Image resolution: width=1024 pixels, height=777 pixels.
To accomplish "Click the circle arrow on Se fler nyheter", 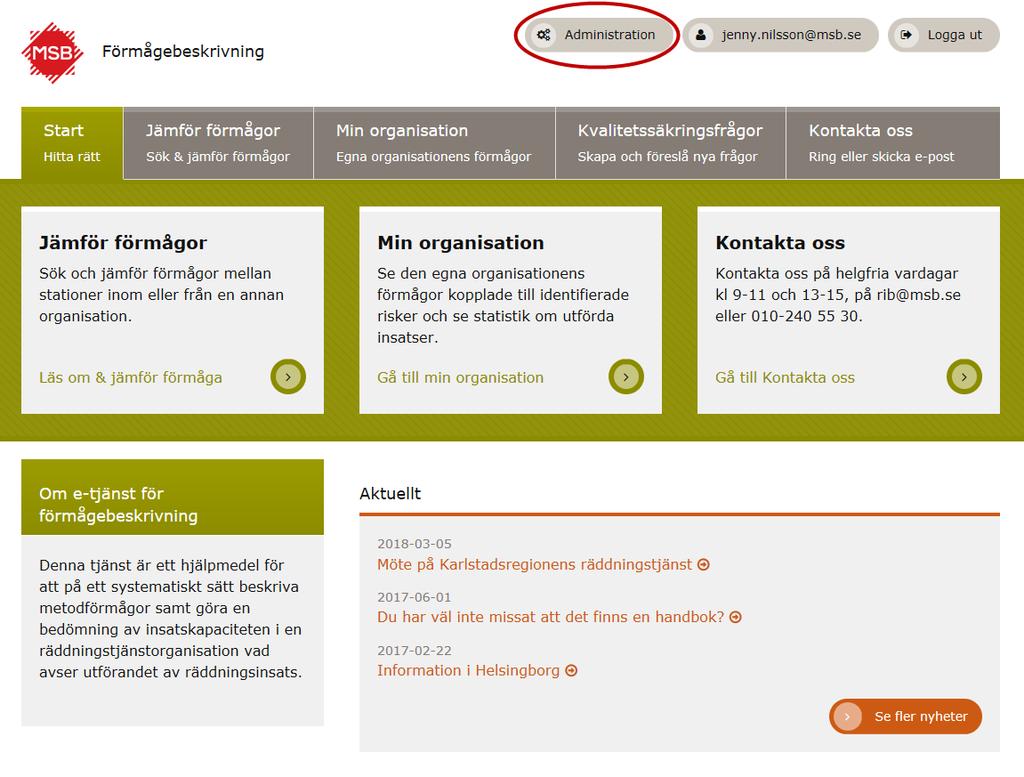I will (x=848, y=716).
